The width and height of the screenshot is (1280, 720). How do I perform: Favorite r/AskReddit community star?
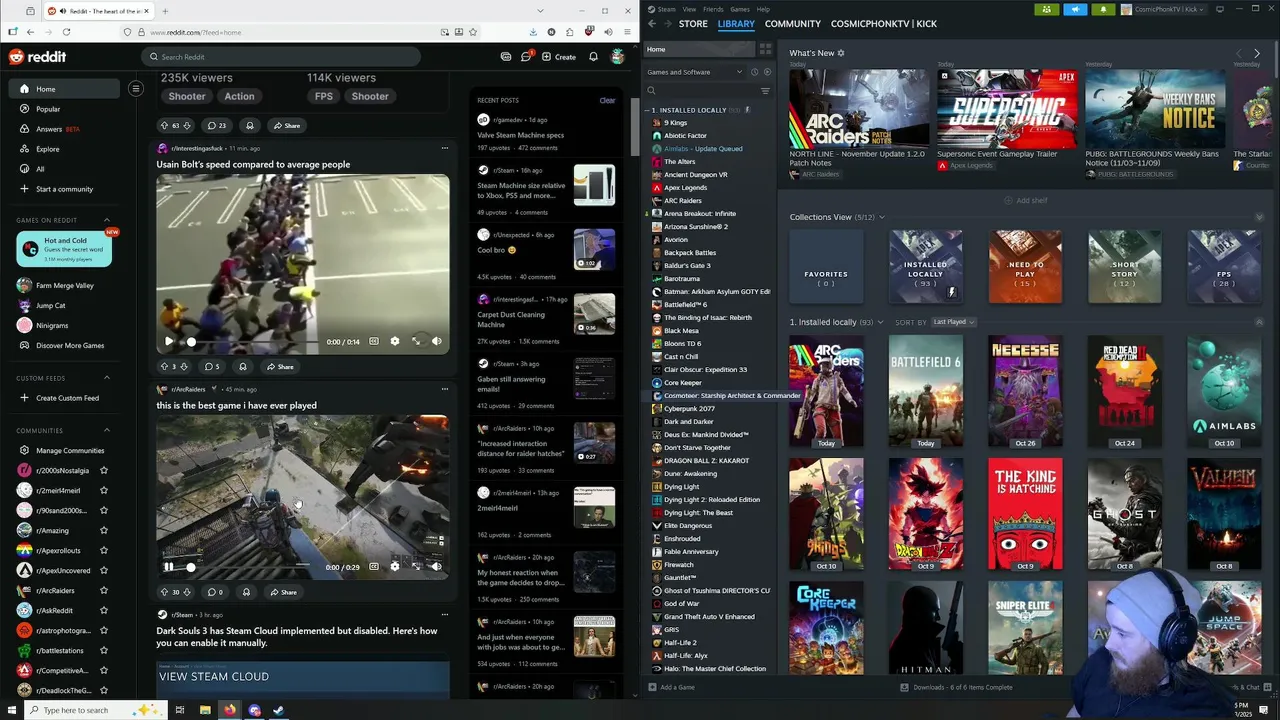point(104,610)
